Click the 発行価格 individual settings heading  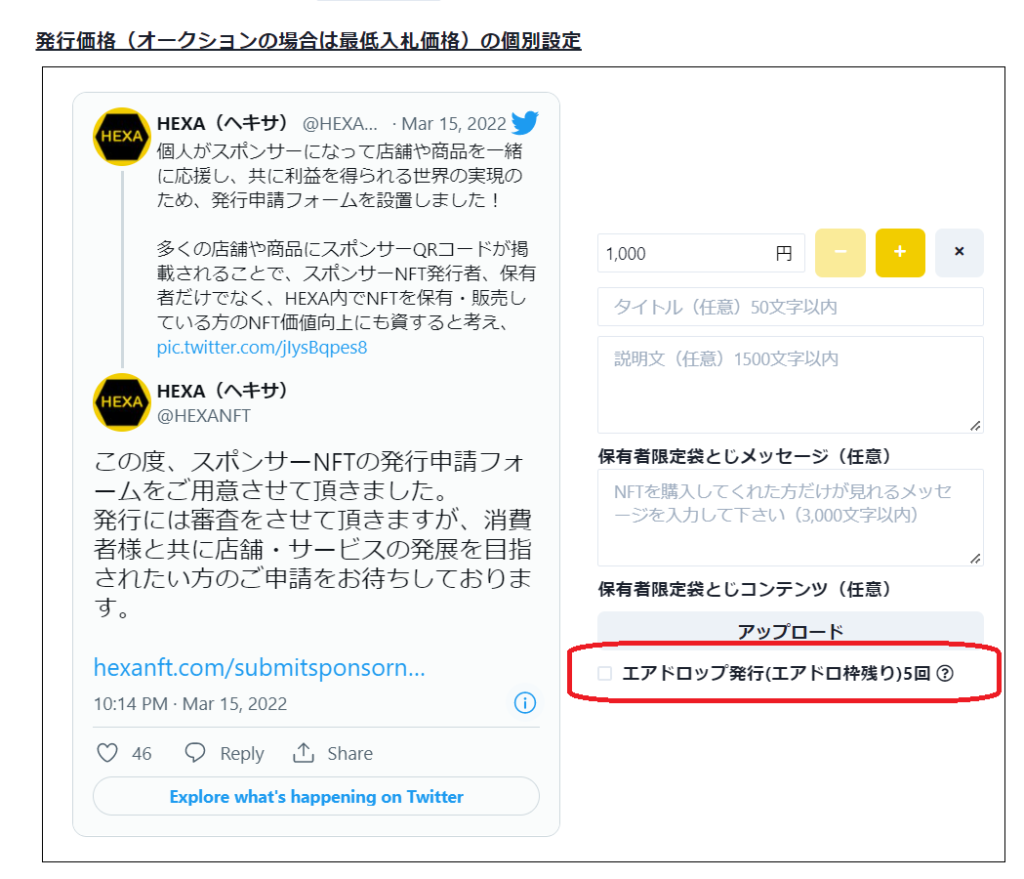point(308,40)
